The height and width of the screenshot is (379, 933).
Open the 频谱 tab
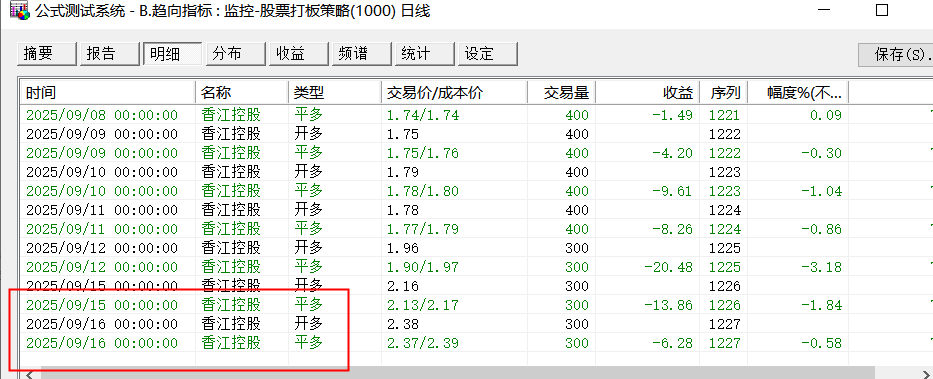tap(362, 54)
